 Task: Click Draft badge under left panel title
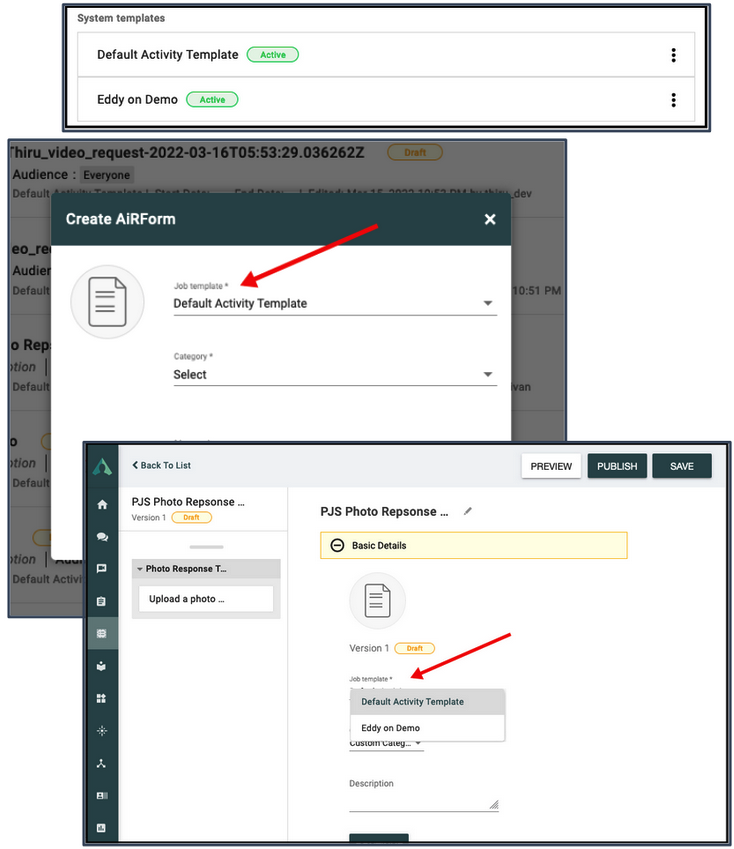pyautogui.click(x=192, y=518)
